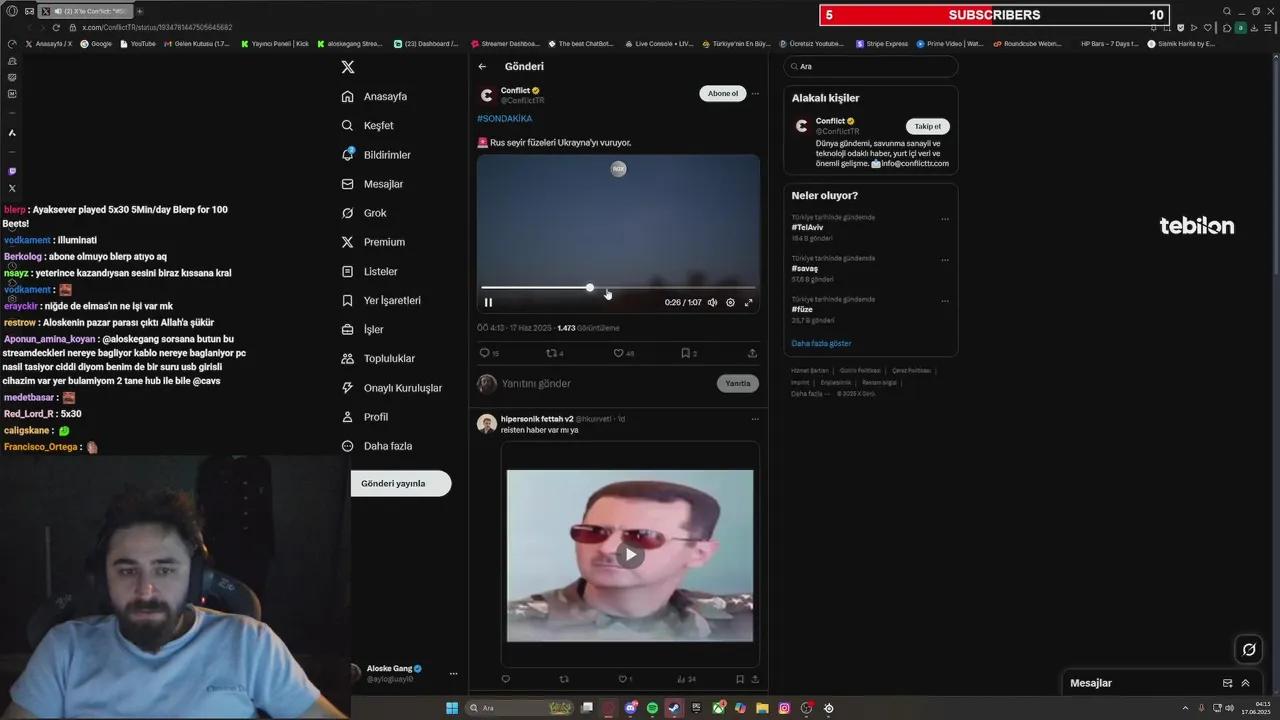The image size is (1280, 720).
Task: Bookmark the Conflict post
Action: coord(688,353)
